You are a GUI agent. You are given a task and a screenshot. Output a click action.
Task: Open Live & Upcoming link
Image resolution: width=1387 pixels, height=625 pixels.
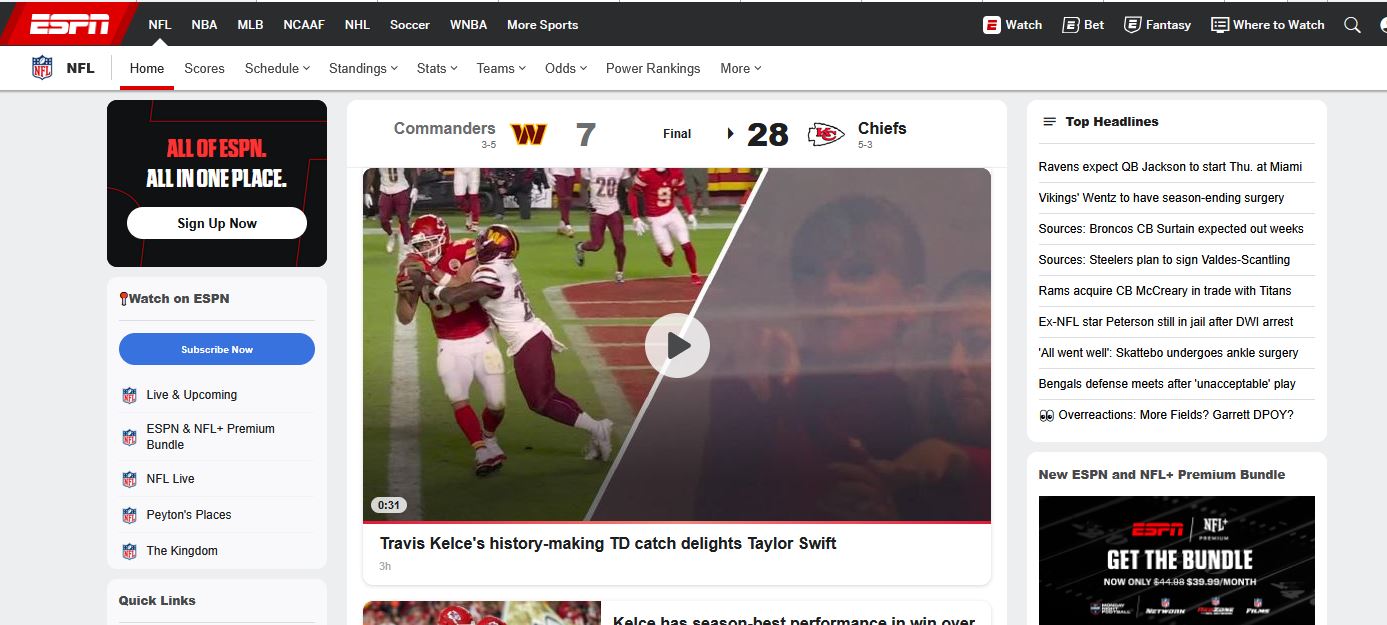pyautogui.click(x=192, y=395)
